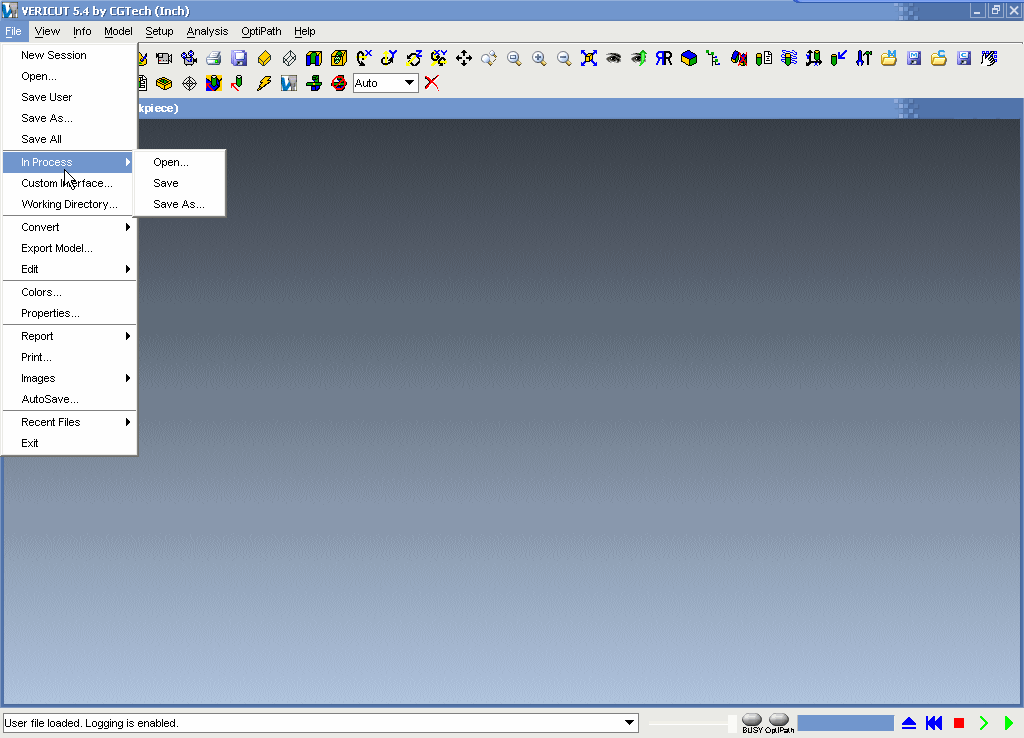Open the Help menu
The width and height of the screenshot is (1024, 738).
click(x=304, y=31)
